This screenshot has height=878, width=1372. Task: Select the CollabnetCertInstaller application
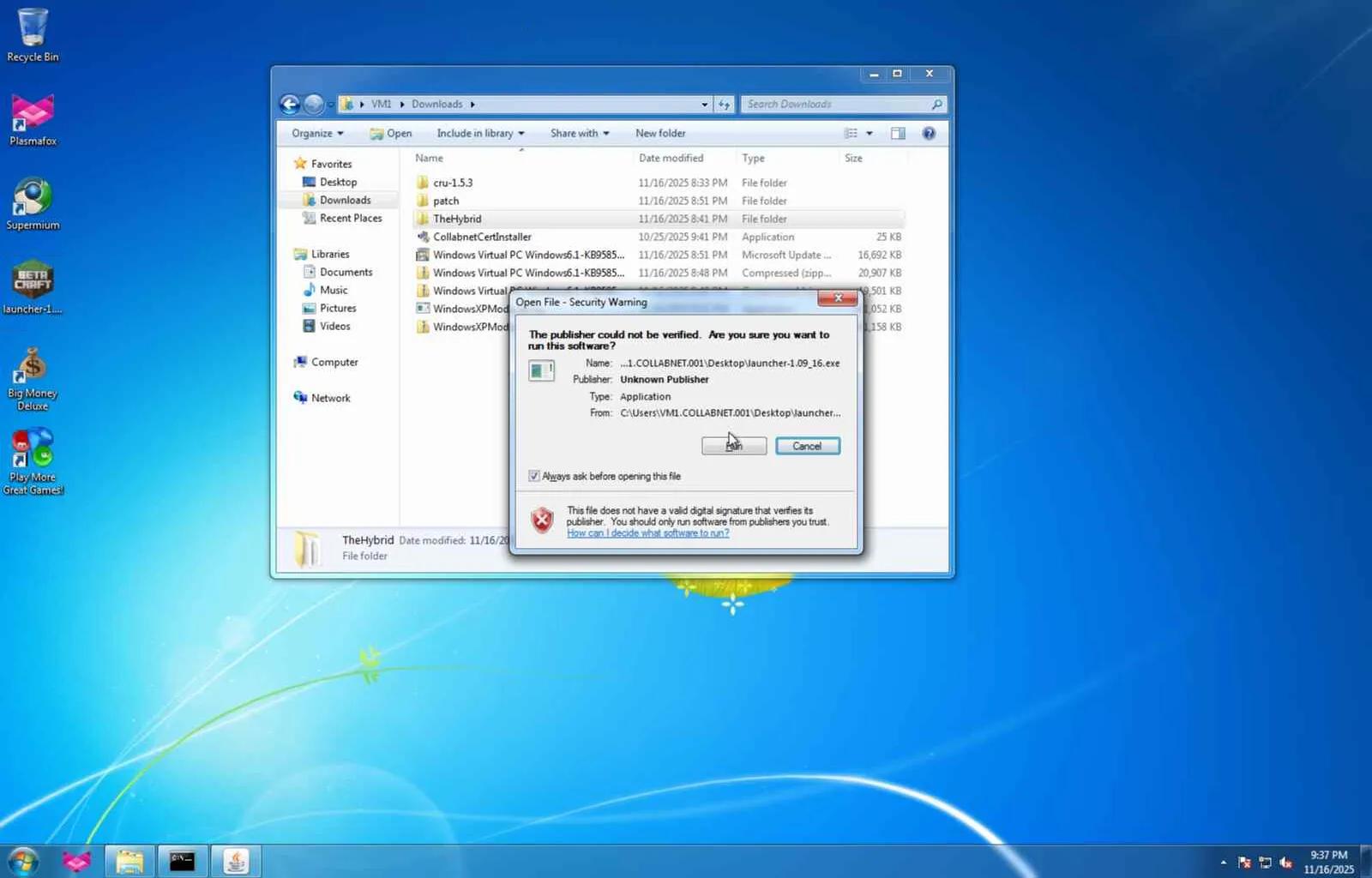point(658,237)
